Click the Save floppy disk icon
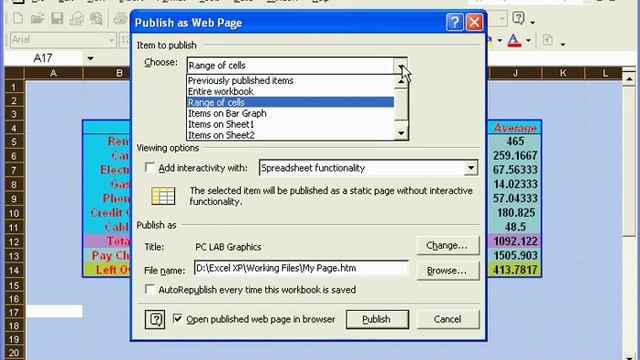The image size is (640, 360). tap(57, 18)
